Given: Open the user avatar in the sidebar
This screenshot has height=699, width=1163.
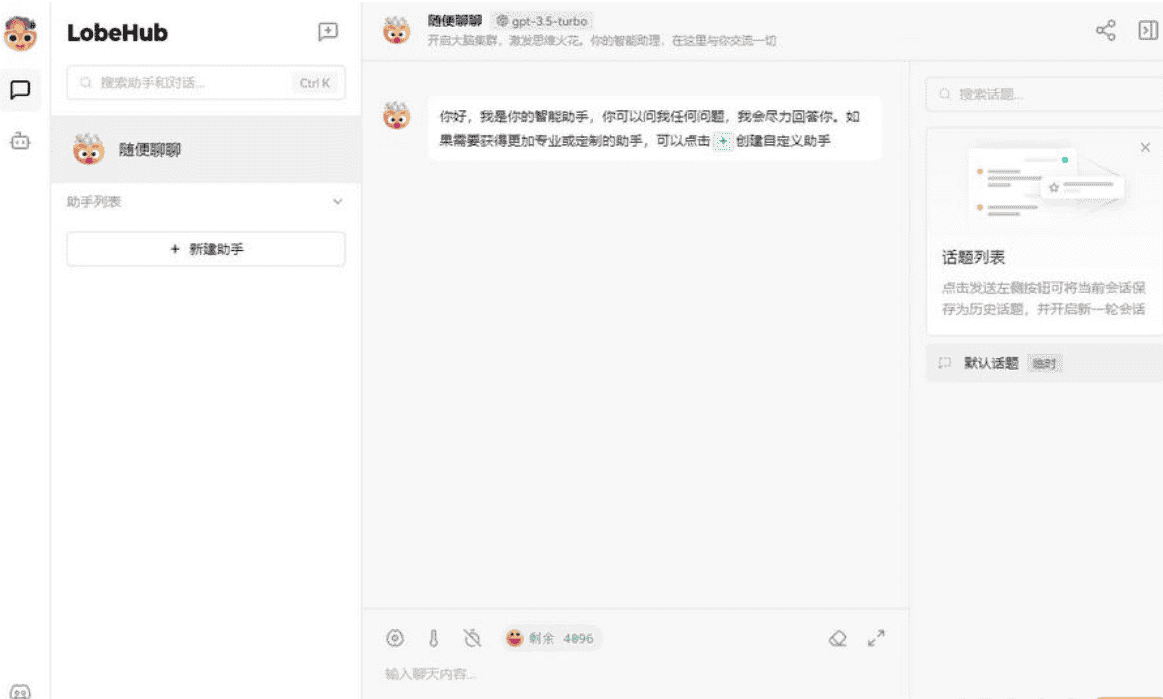Looking at the screenshot, I should [20, 33].
